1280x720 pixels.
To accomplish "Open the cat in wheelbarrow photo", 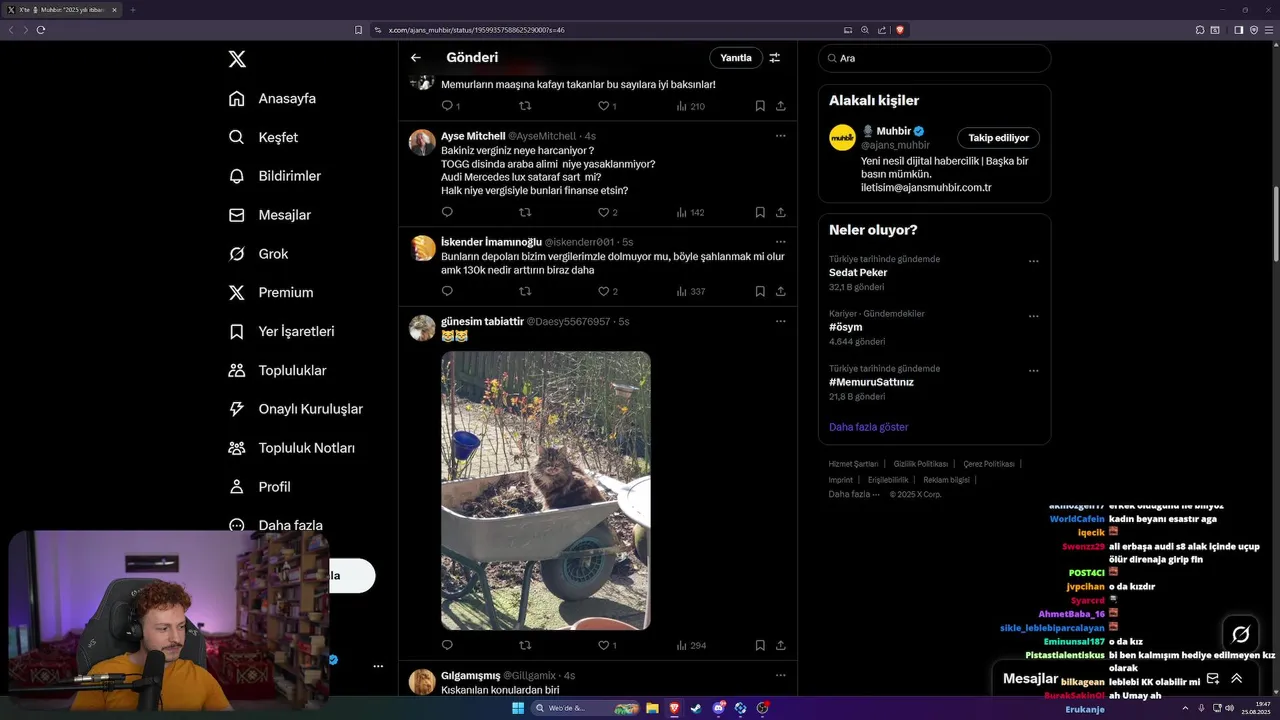I will (546, 490).
